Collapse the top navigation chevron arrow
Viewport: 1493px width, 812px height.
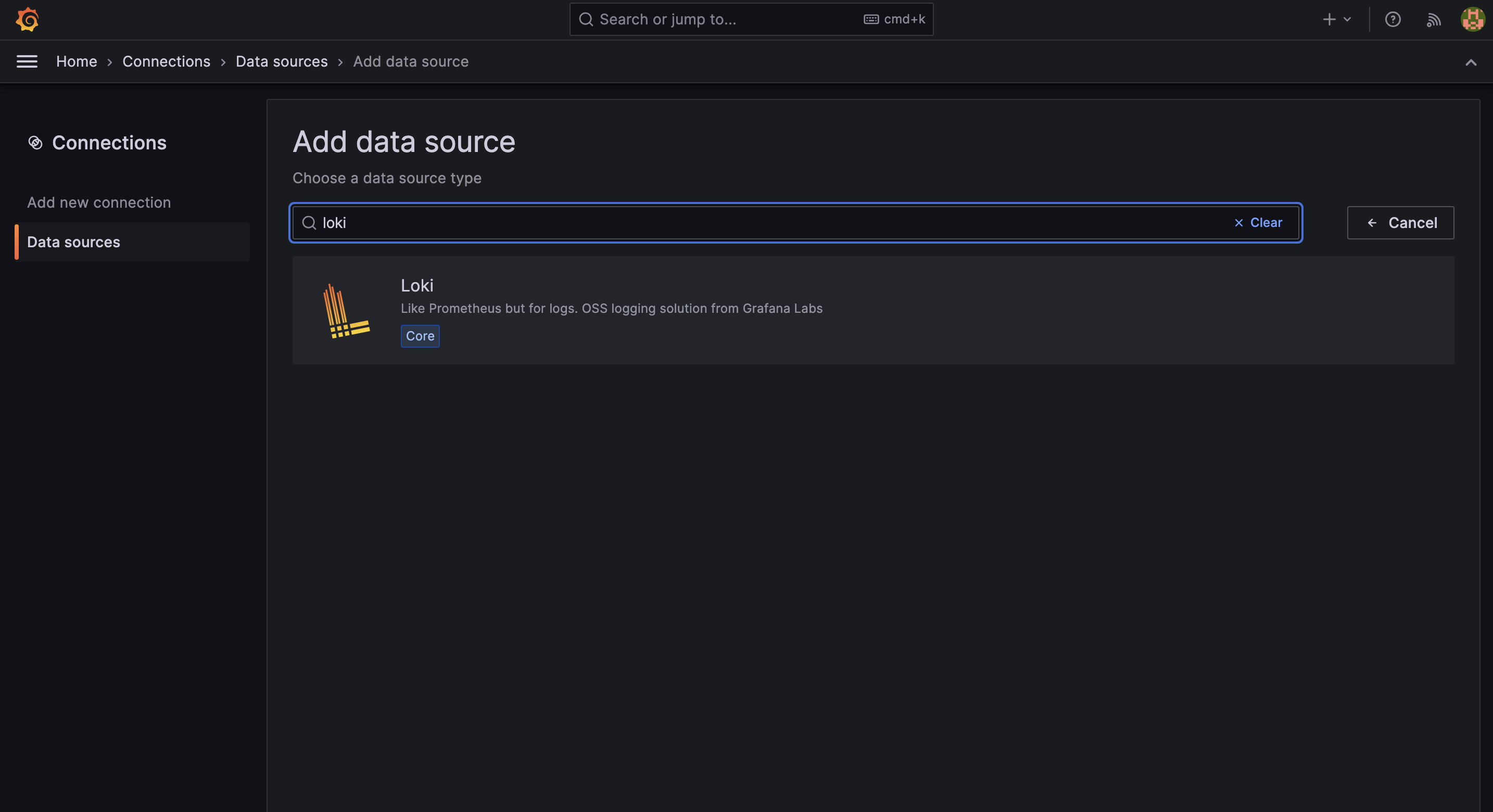click(x=1471, y=62)
